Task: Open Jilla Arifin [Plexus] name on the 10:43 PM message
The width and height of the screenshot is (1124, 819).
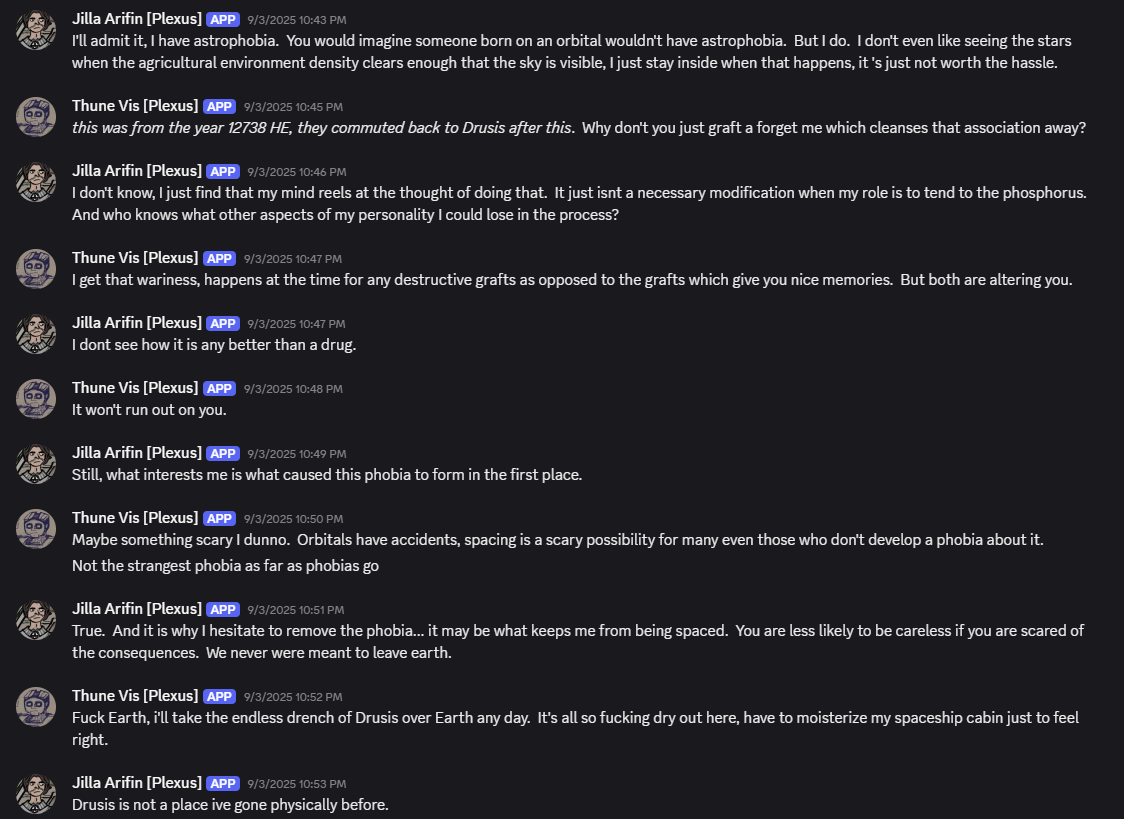Action: (136, 19)
